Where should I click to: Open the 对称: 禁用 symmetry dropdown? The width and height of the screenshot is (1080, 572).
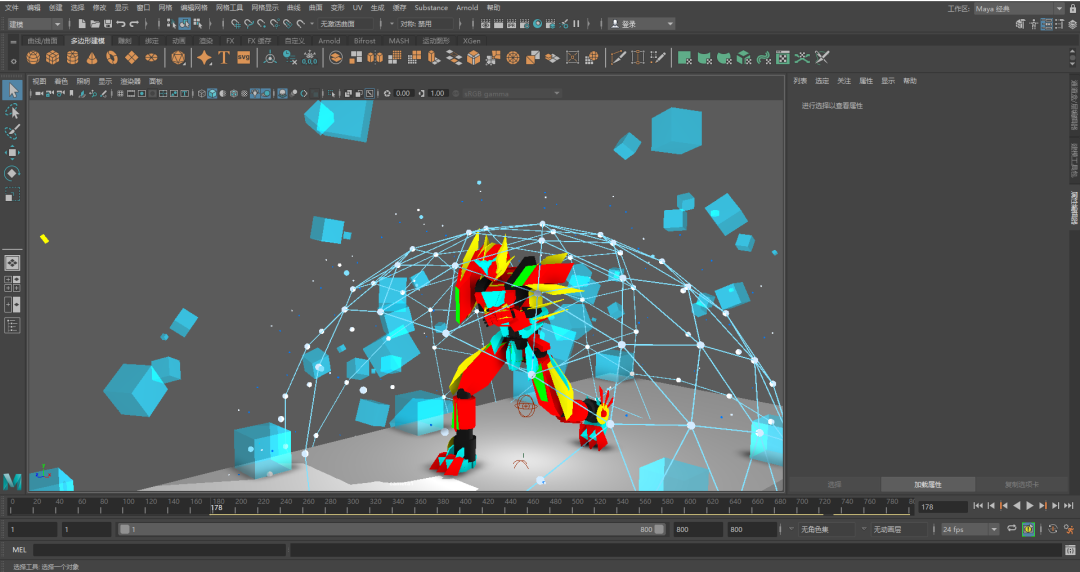[x=425, y=23]
